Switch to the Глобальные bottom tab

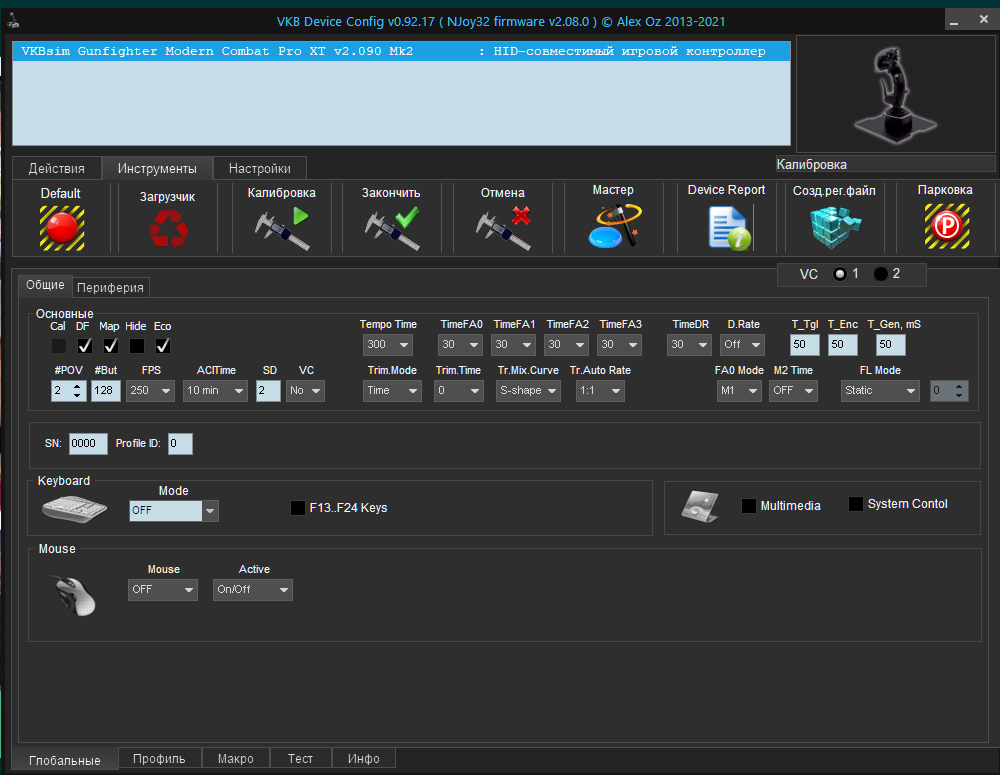point(64,760)
